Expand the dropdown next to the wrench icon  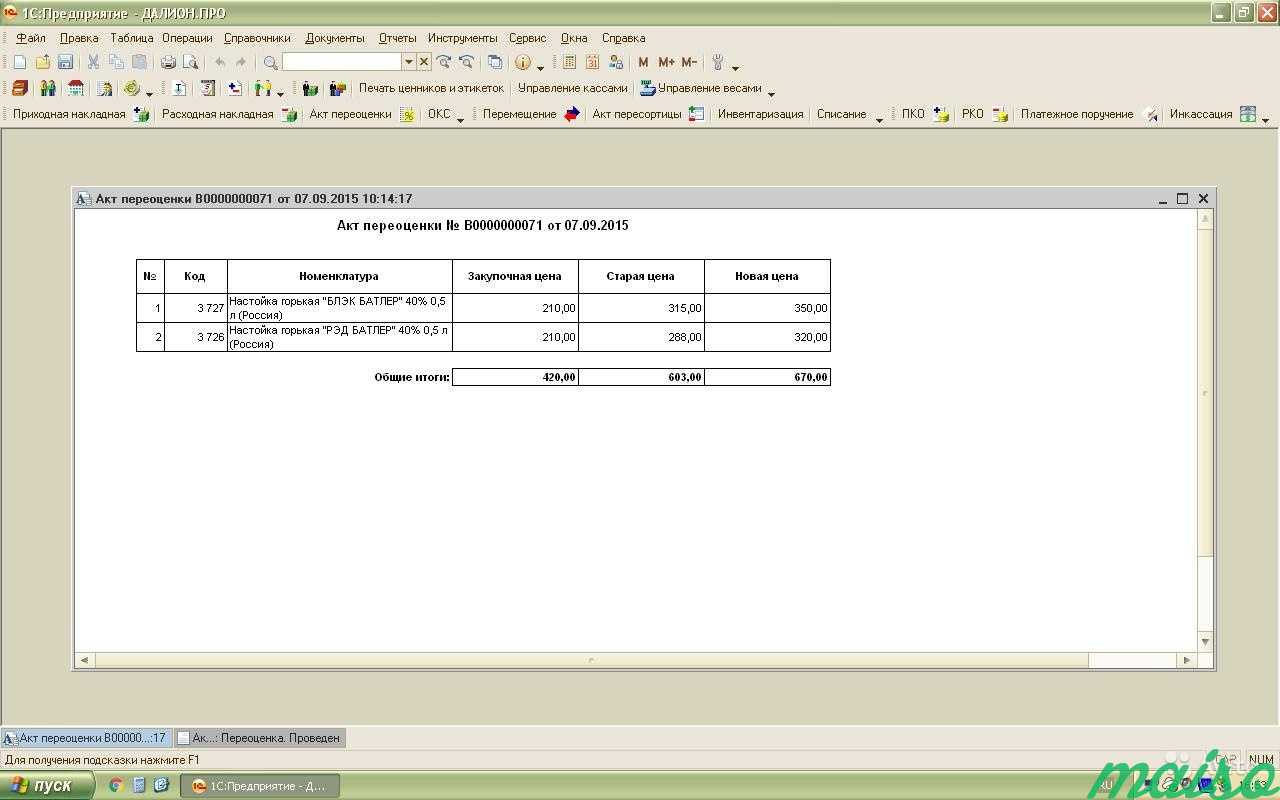(x=735, y=66)
